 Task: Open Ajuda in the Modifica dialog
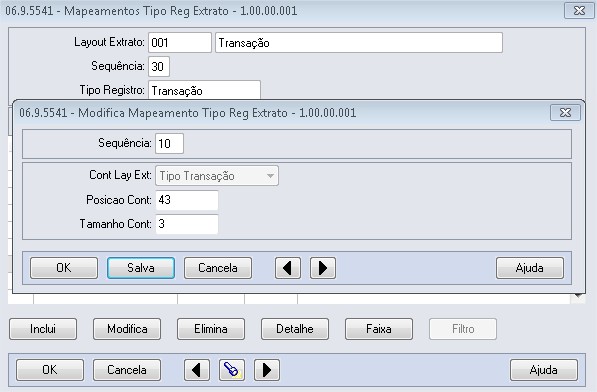pyautogui.click(x=530, y=268)
